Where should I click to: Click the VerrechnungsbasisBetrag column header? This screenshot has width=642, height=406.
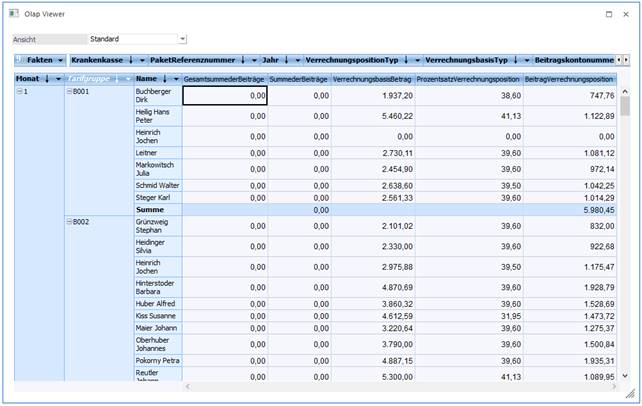click(372, 78)
